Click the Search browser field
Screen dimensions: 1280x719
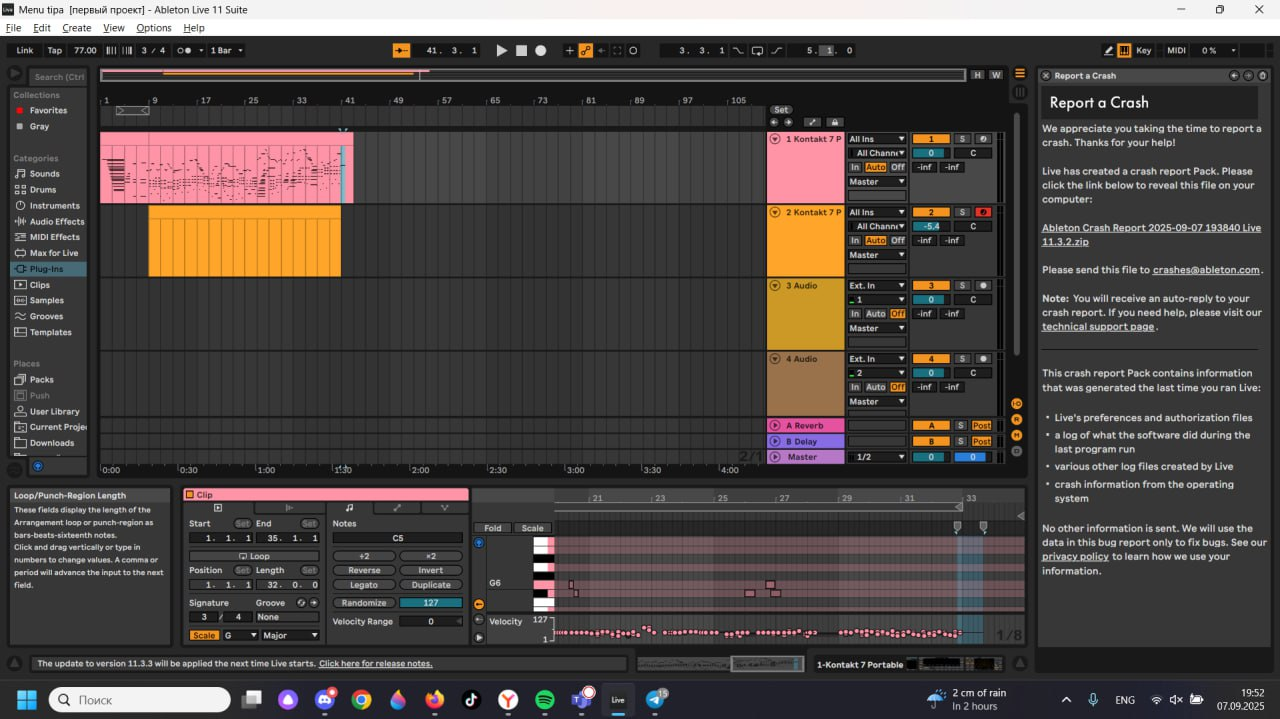click(x=58, y=76)
